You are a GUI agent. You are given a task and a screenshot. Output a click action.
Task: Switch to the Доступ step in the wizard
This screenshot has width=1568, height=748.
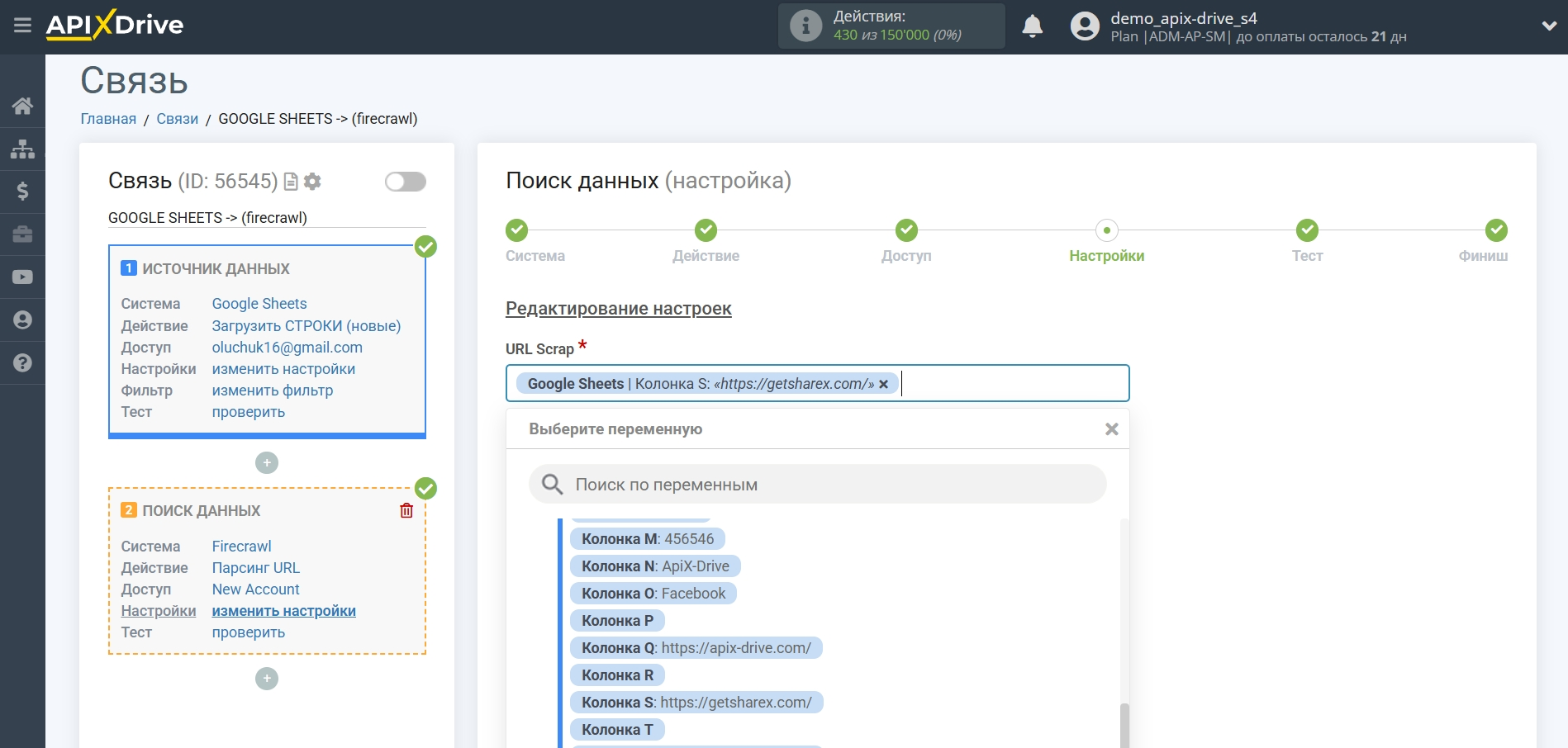(906, 231)
